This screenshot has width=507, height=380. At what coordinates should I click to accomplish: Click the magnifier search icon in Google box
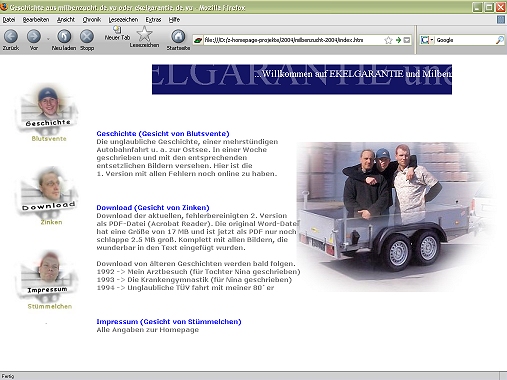(500, 40)
